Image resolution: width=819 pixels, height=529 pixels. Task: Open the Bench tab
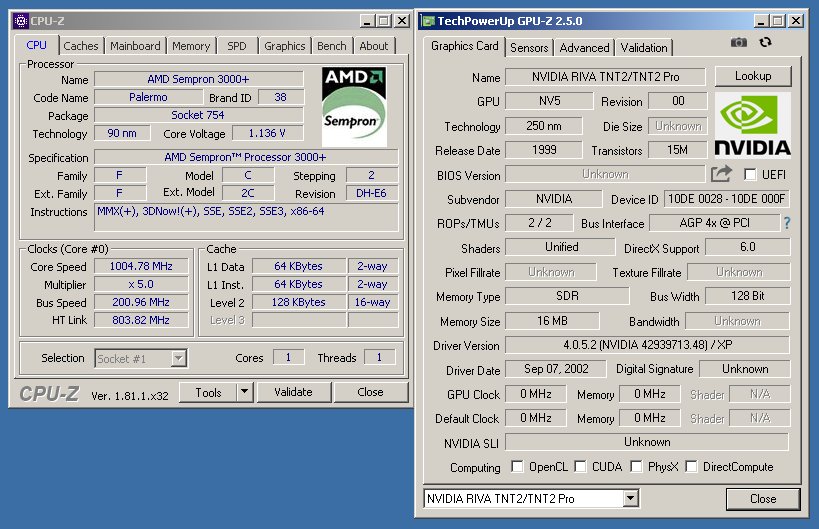pyautogui.click(x=332, y=46)
